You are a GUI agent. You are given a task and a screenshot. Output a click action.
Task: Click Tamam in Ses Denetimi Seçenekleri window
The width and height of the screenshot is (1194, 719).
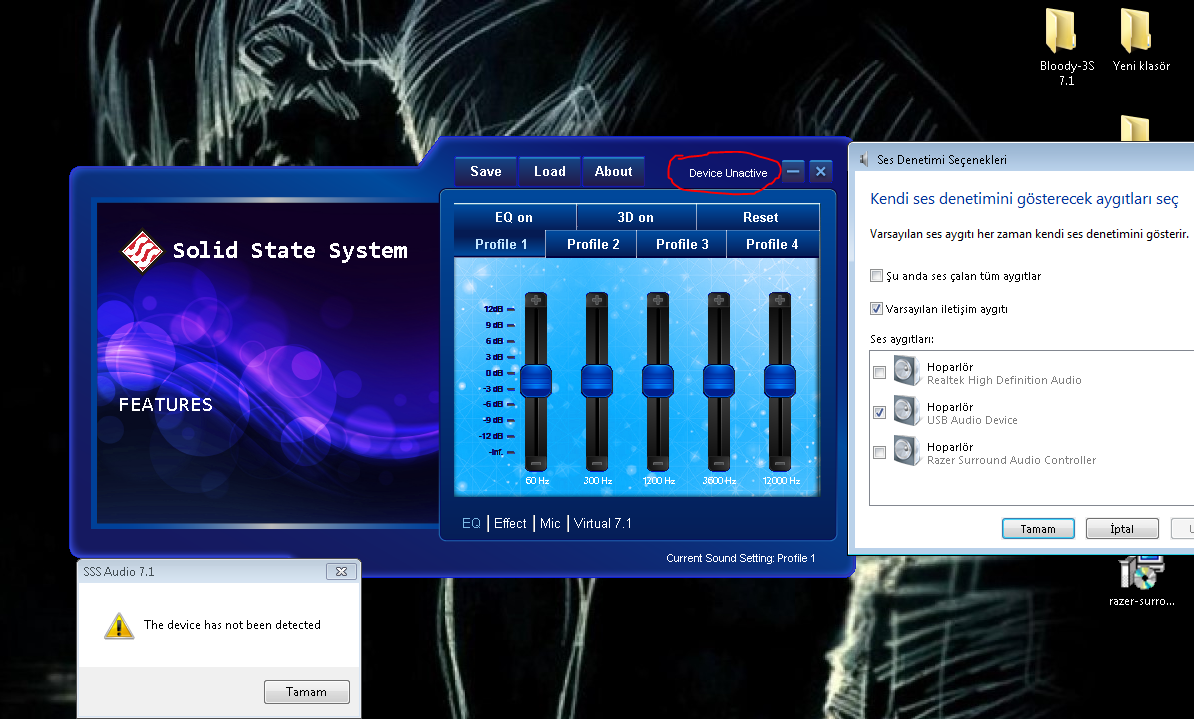pos(1038,529)
